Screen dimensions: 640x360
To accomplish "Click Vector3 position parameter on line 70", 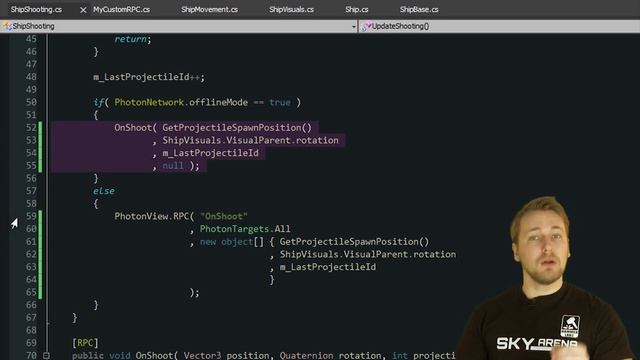I will click(x=226, y=355).
